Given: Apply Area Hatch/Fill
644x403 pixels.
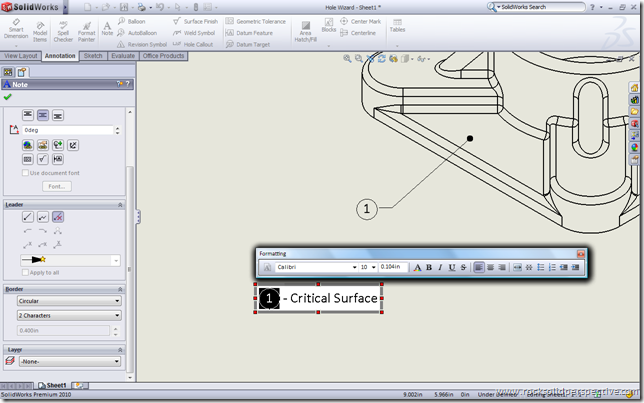Looking at the screenshot, I should (x=306, y=32).
